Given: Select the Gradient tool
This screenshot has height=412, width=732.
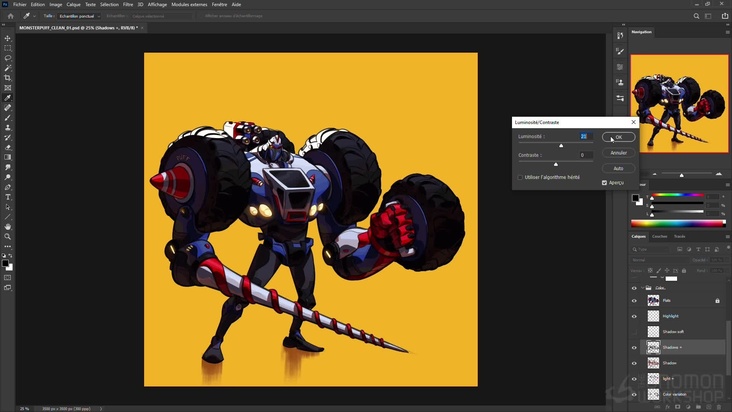Looking at the screenshot, I should click(x=7, y=157).
